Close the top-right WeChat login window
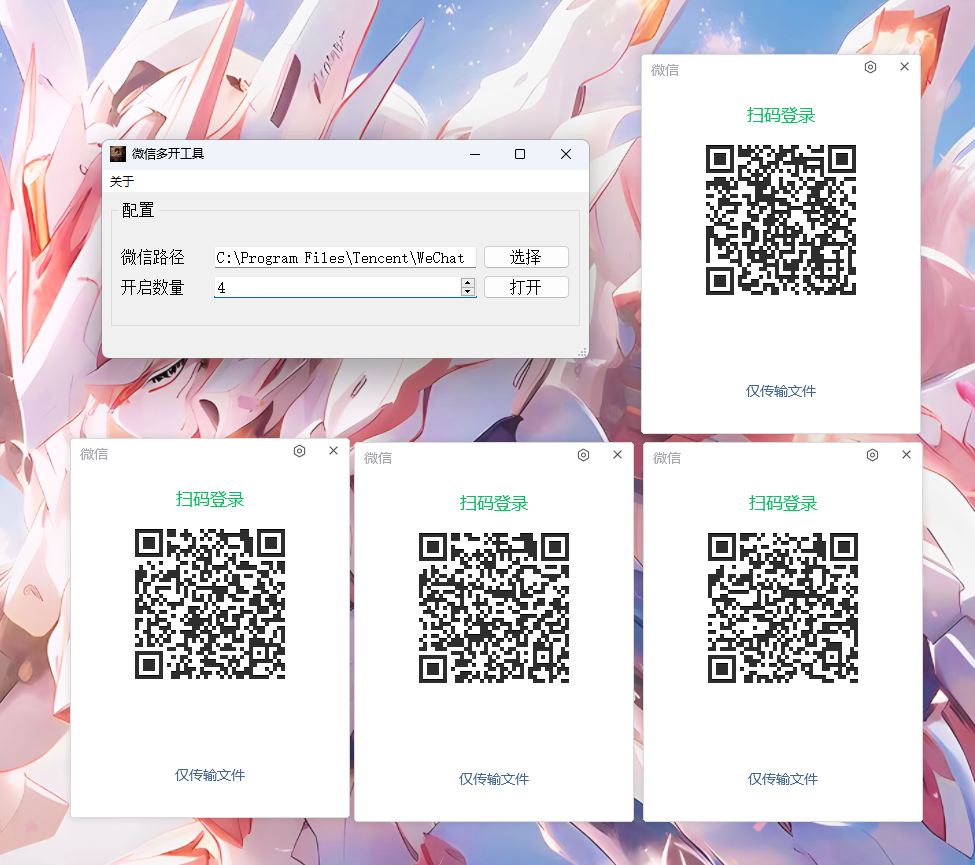The image size is (975, 865). [904, 67]
